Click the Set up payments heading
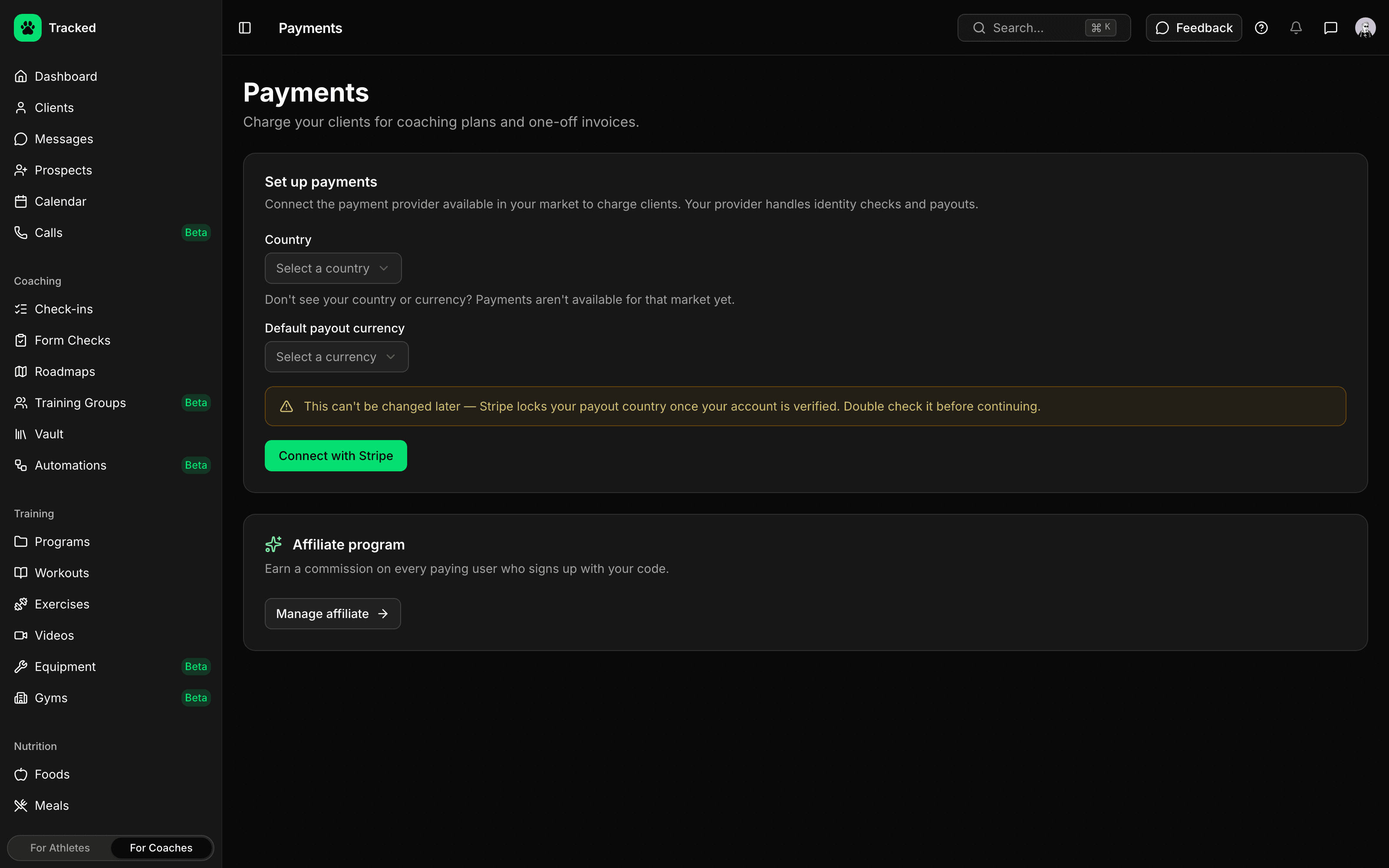Viewport: 1389px width, 868px height. [x=321, y=182]
